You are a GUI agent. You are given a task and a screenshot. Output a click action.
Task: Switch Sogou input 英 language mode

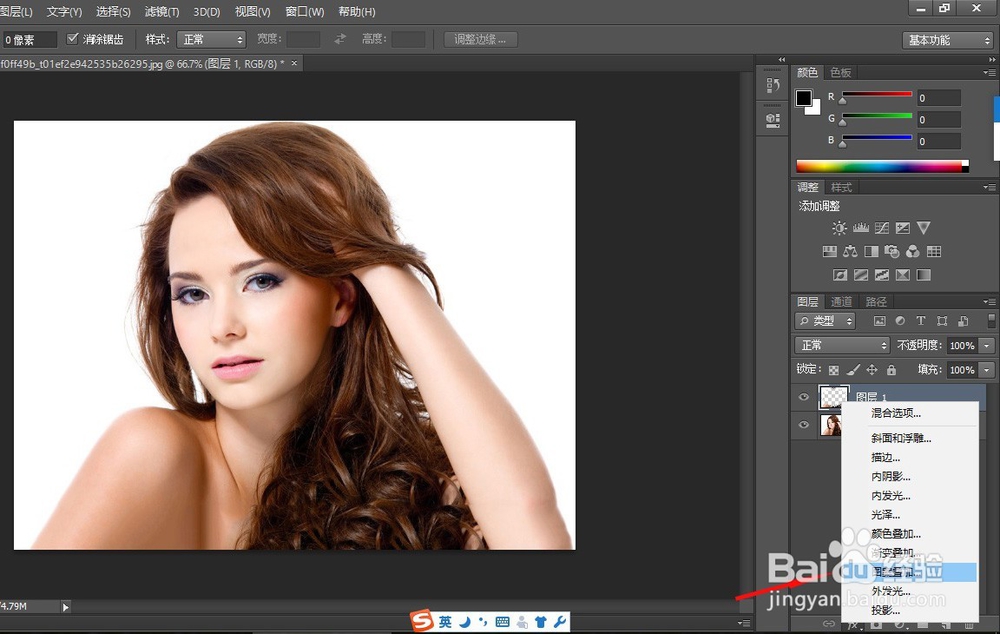click(x=445, y=622)
